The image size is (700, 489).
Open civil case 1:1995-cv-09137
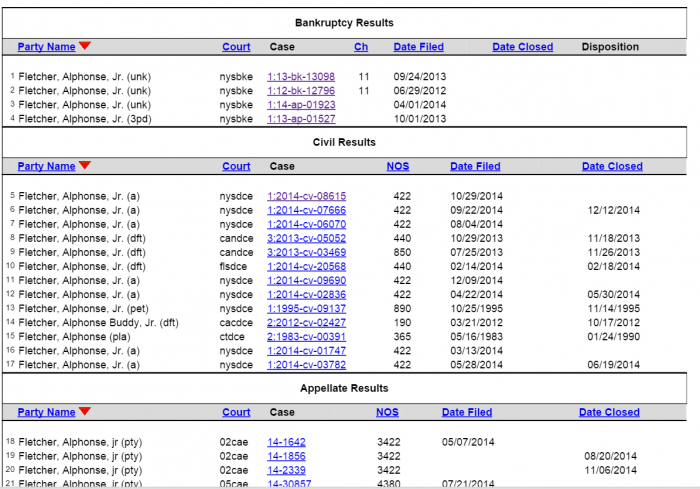pos(306,308)
